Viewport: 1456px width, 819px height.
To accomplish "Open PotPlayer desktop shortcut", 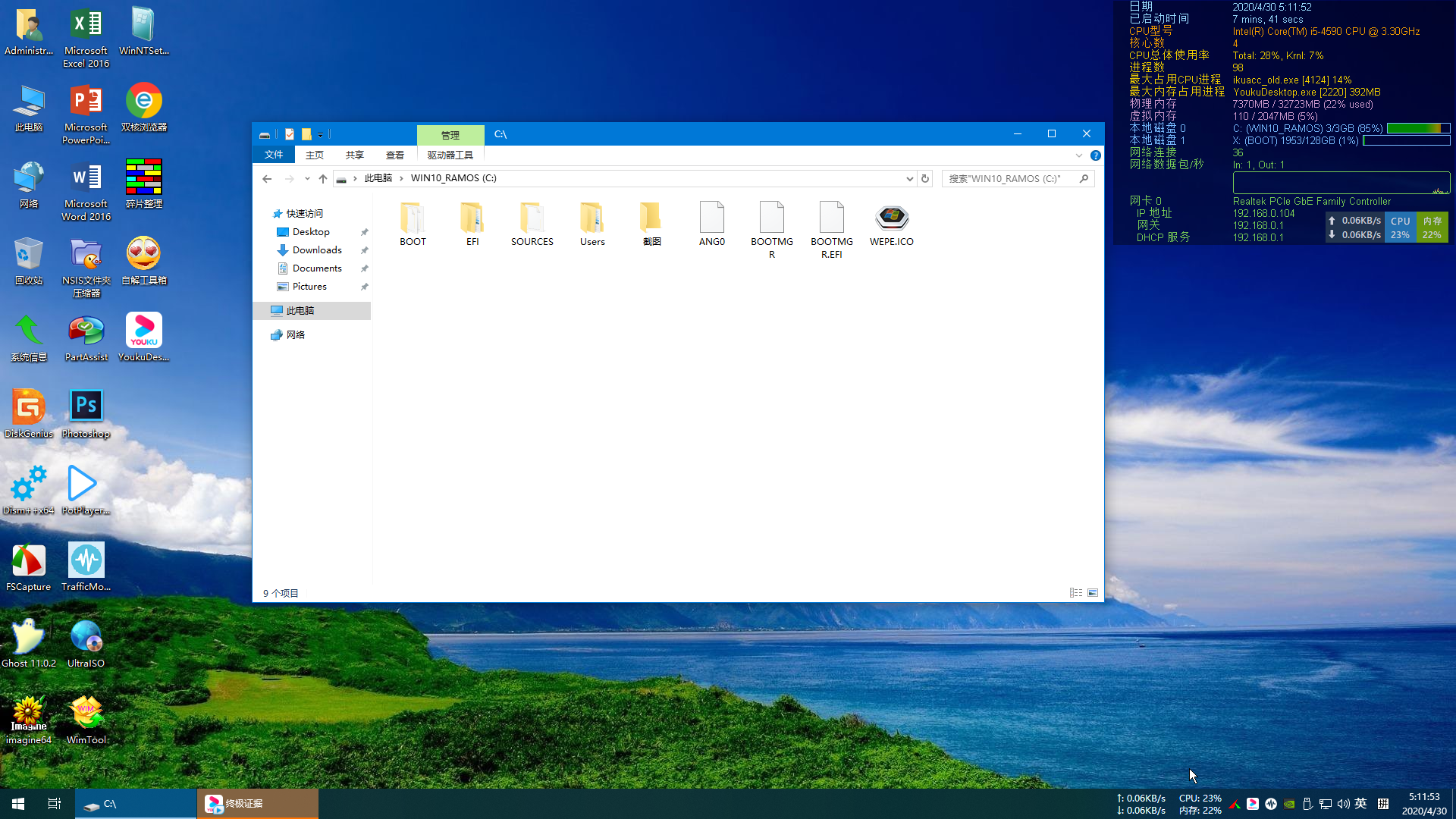I will pos(86,491).
